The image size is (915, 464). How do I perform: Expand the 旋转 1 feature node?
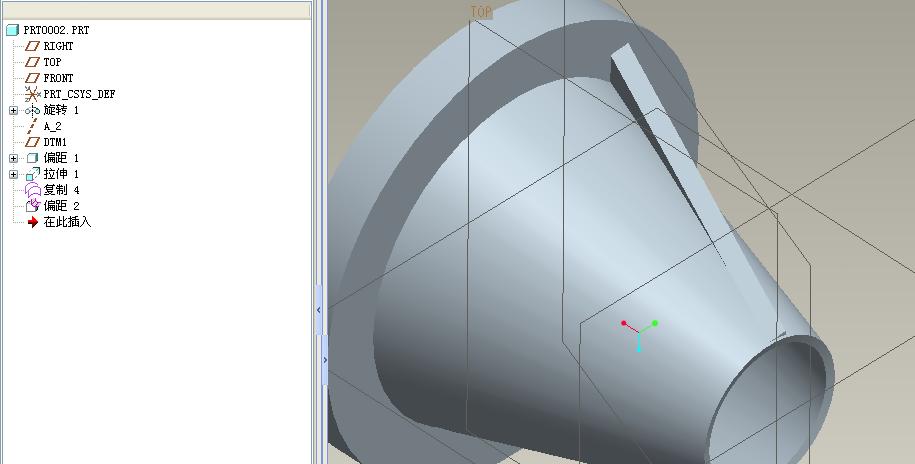(13, 110)
